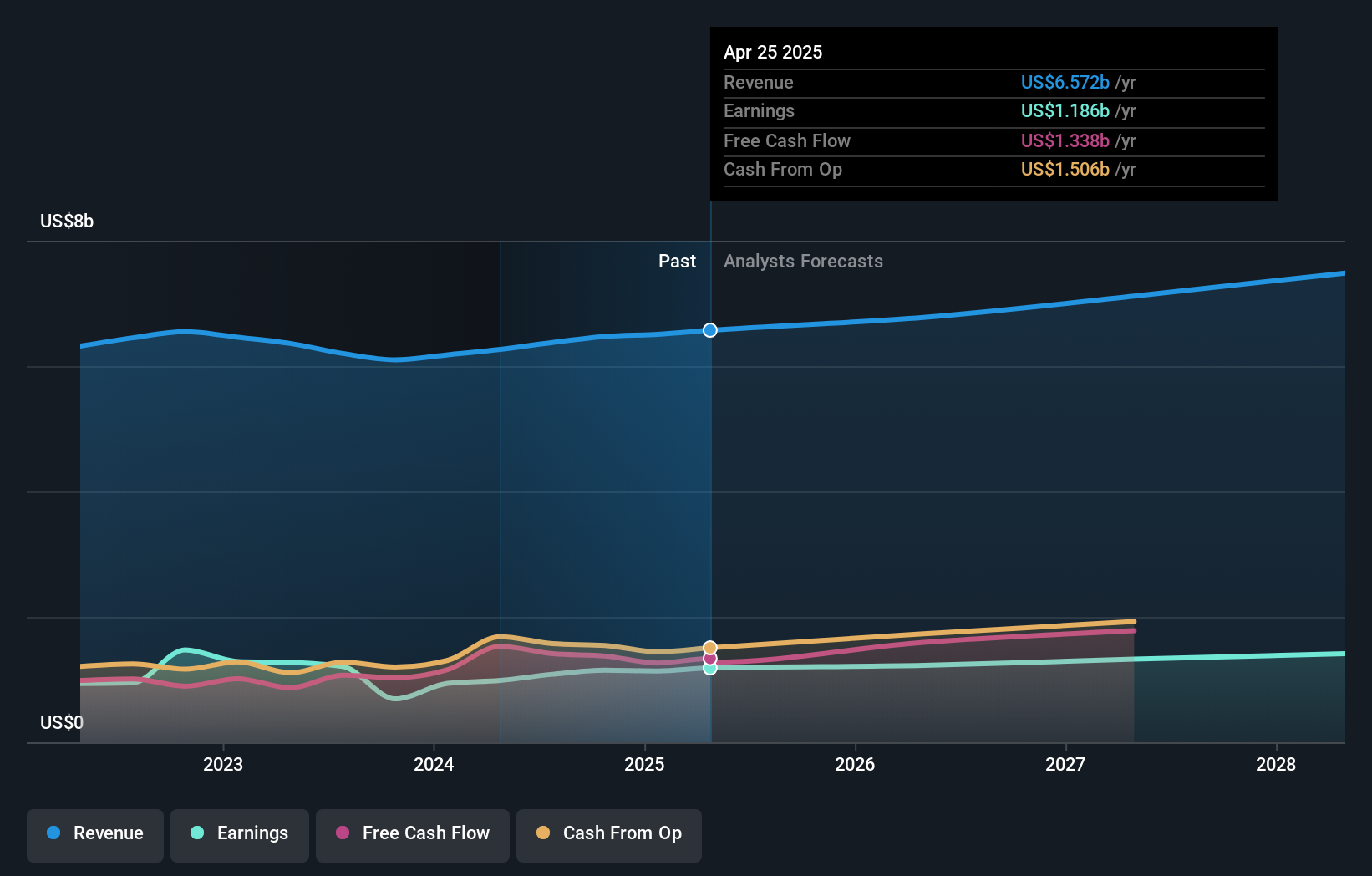Click the US$8b y-axis label
The width and height of the screenshot is (1372, 876).
67,221
